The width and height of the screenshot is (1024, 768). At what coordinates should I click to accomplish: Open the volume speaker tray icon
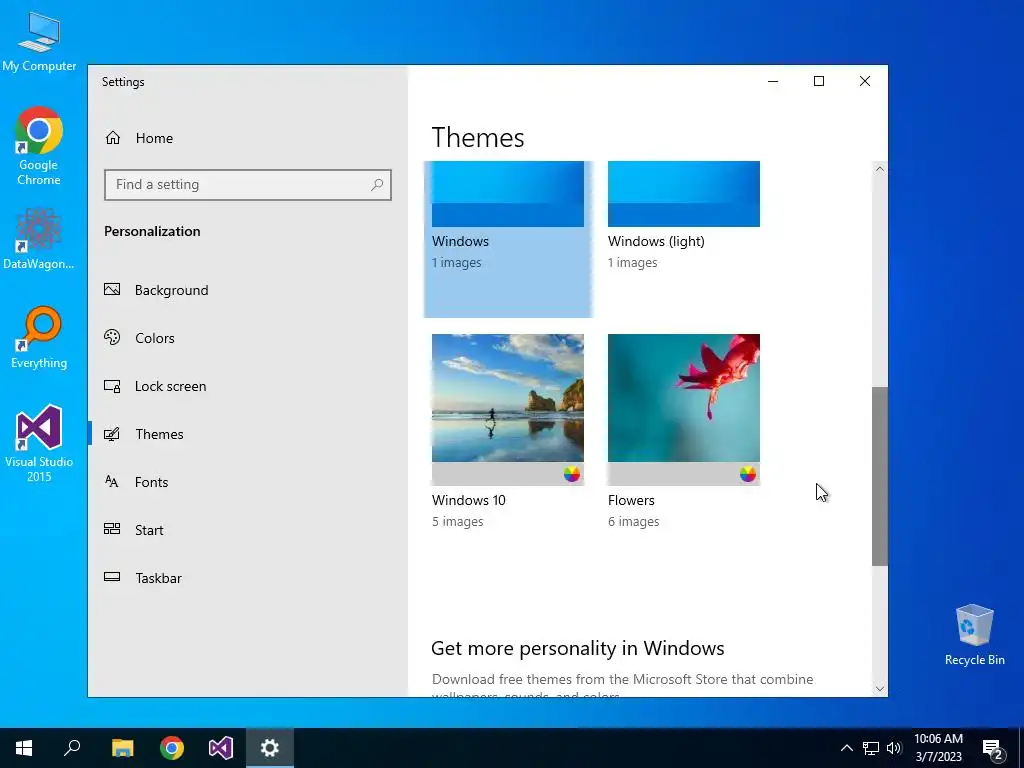click(894, 748)
